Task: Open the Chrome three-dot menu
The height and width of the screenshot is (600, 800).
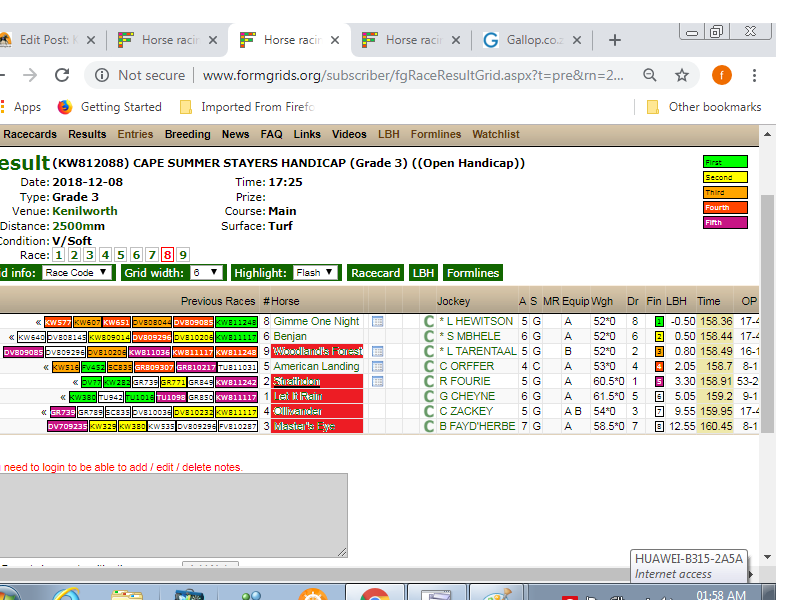Action: point(754,75)
